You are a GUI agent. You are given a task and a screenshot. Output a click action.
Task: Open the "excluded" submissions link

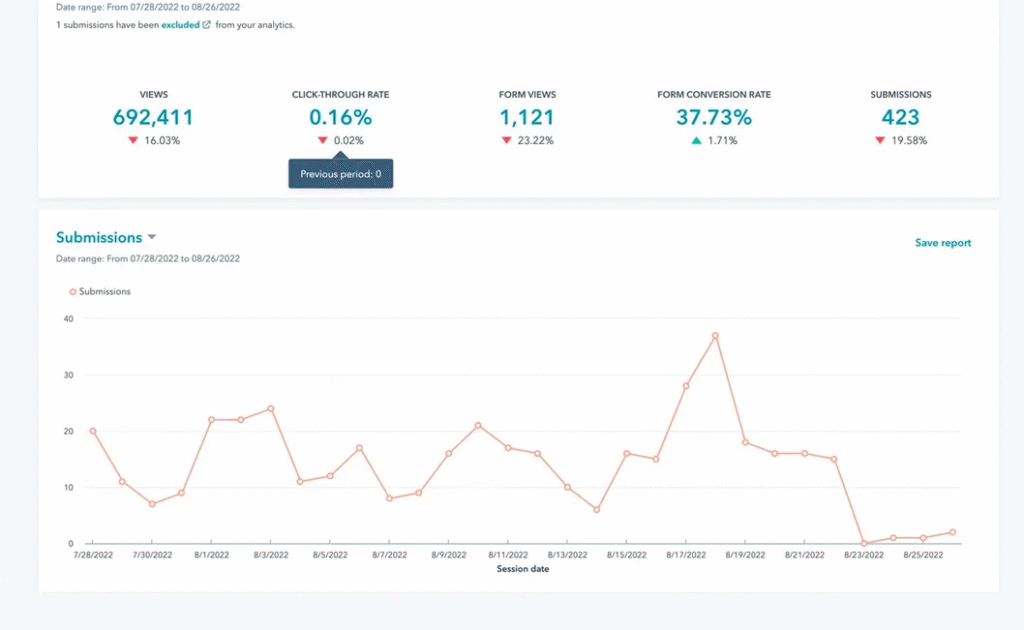tap(180, 24)
